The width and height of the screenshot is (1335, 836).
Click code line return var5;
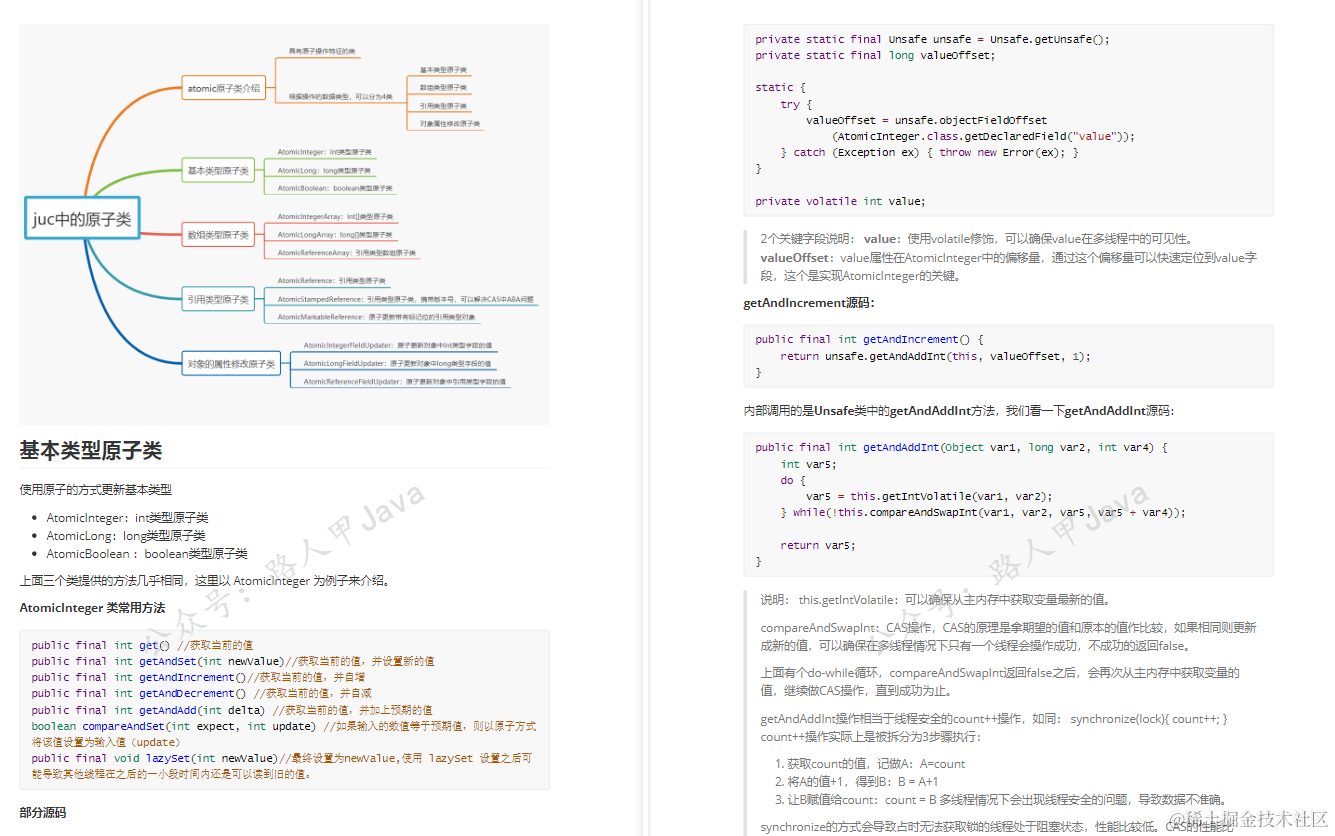click(818, 545)
